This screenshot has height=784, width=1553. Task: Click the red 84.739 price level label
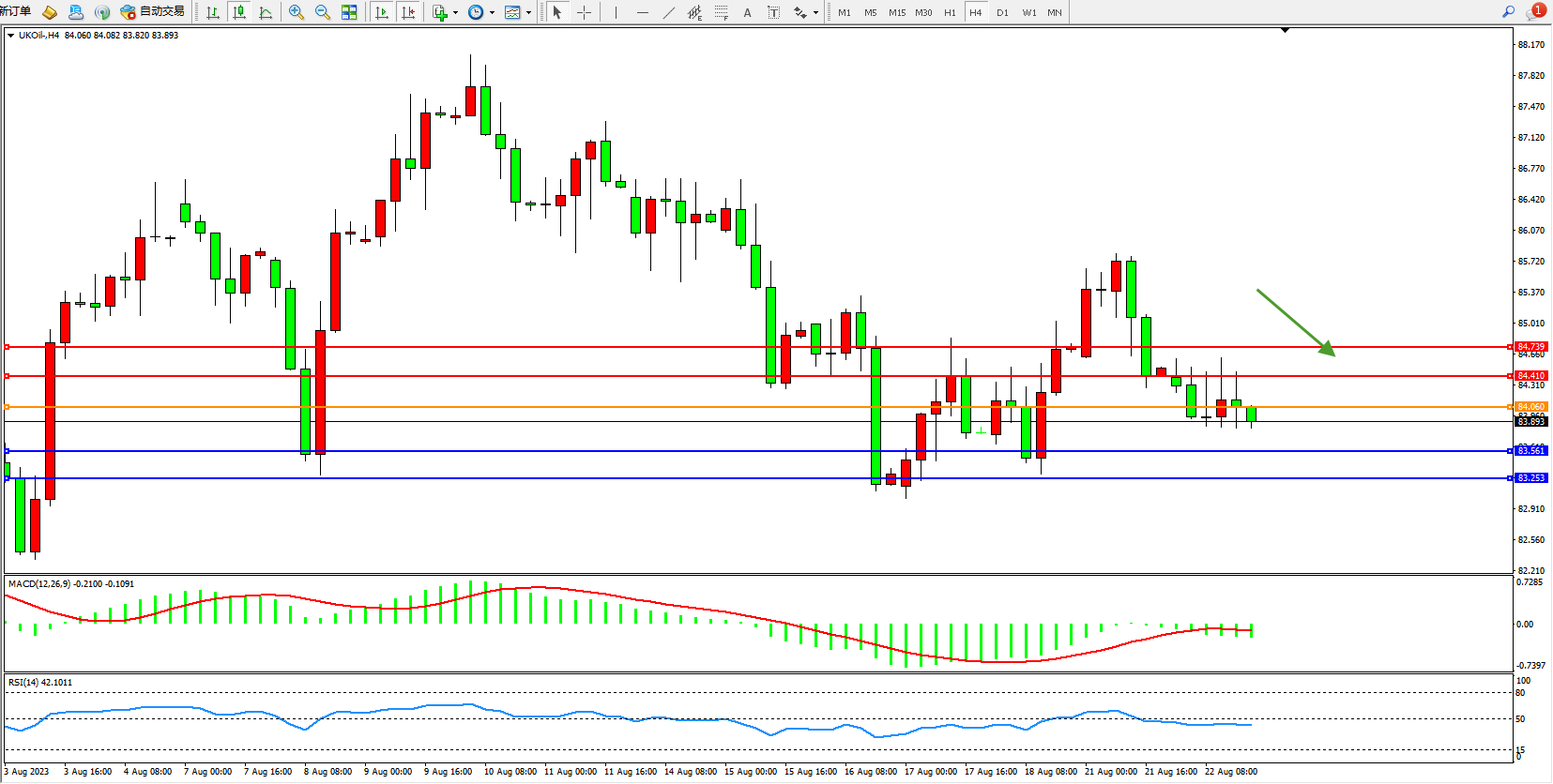[x=1530, y=347]
